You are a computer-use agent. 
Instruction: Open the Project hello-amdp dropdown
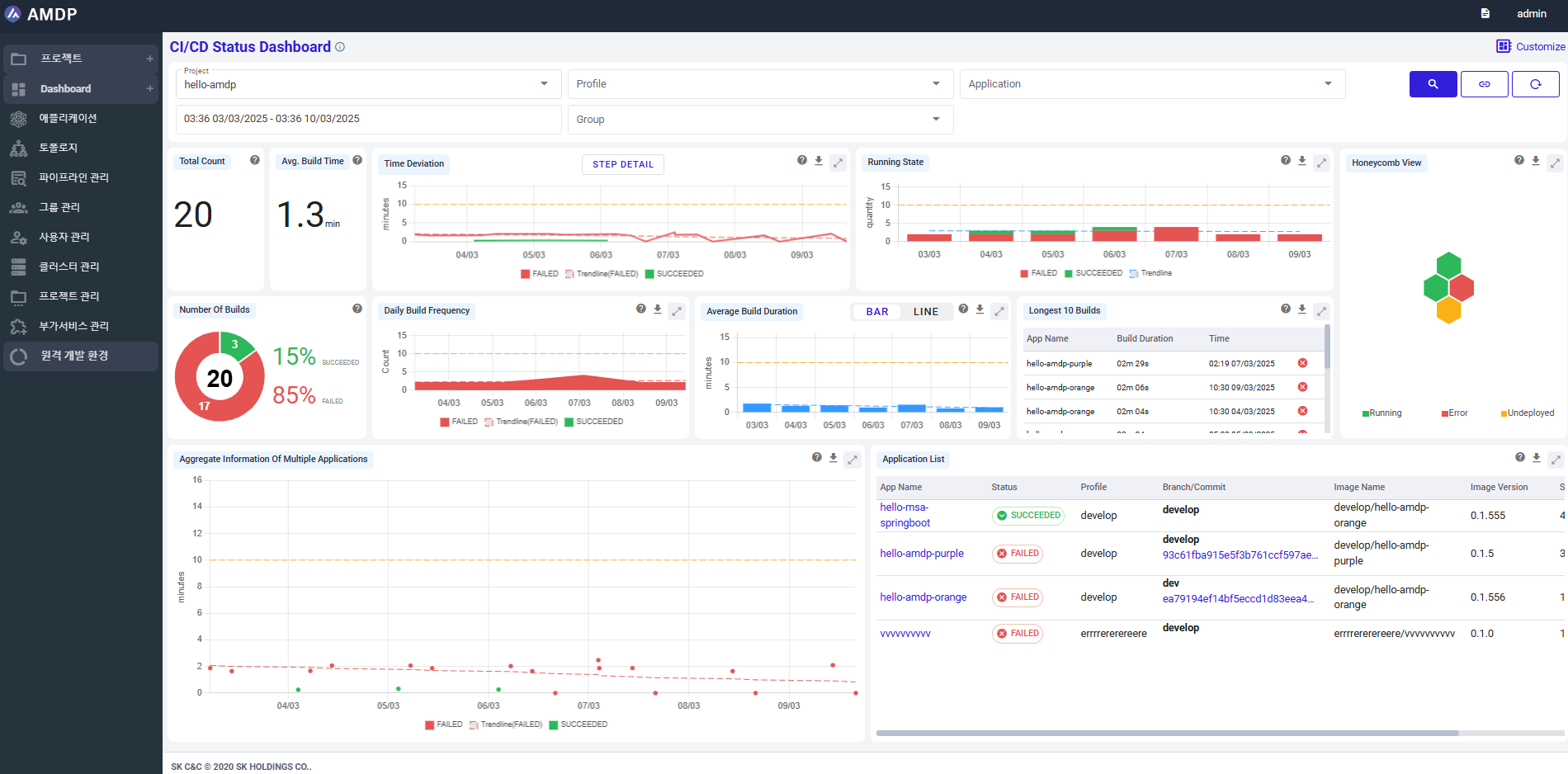point(368,84)
